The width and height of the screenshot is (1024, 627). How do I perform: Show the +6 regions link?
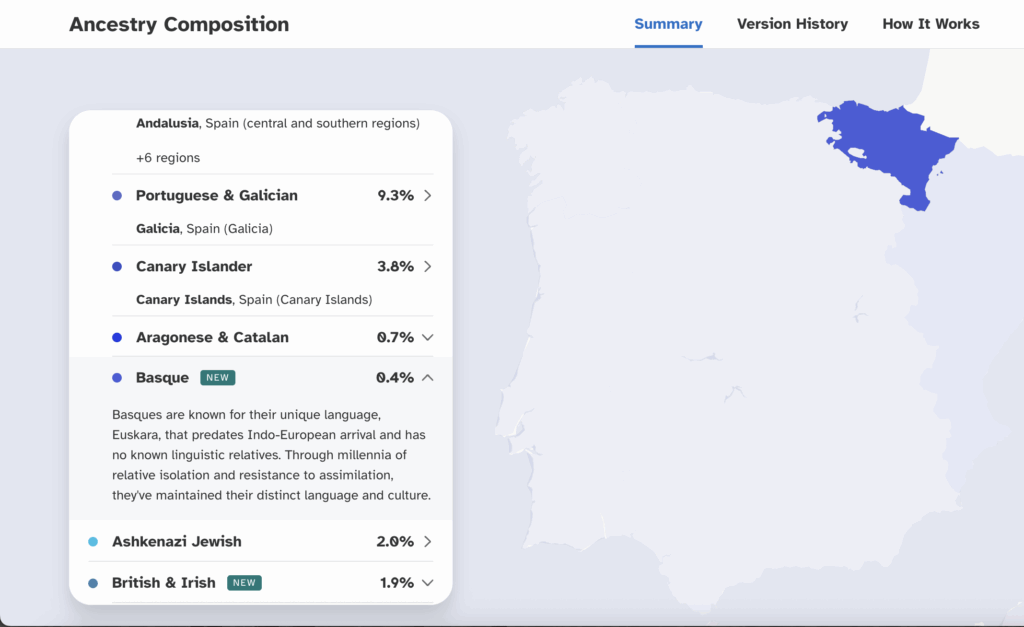click(168, 158)
